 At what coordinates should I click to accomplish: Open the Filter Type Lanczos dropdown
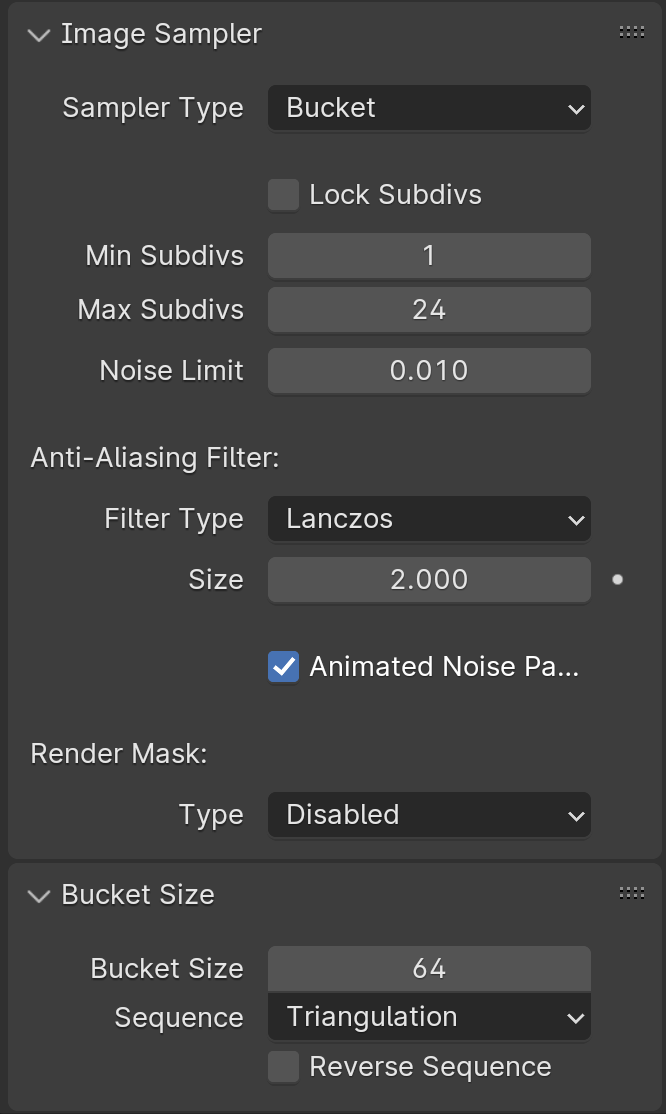pos(429,519)
